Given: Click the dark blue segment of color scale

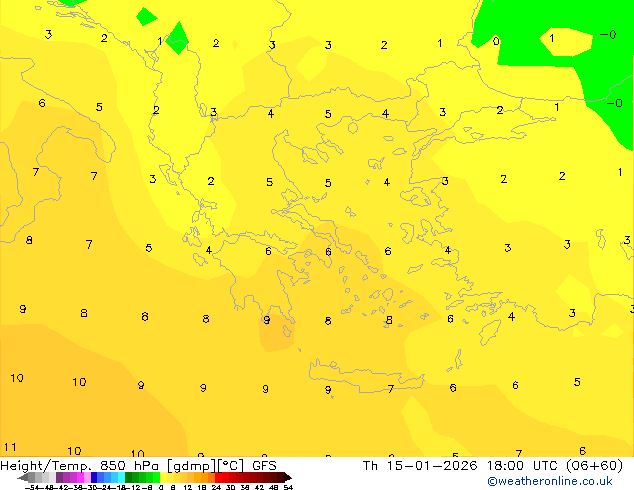Looking at the screenshot, I should click(x=94, y=477).
